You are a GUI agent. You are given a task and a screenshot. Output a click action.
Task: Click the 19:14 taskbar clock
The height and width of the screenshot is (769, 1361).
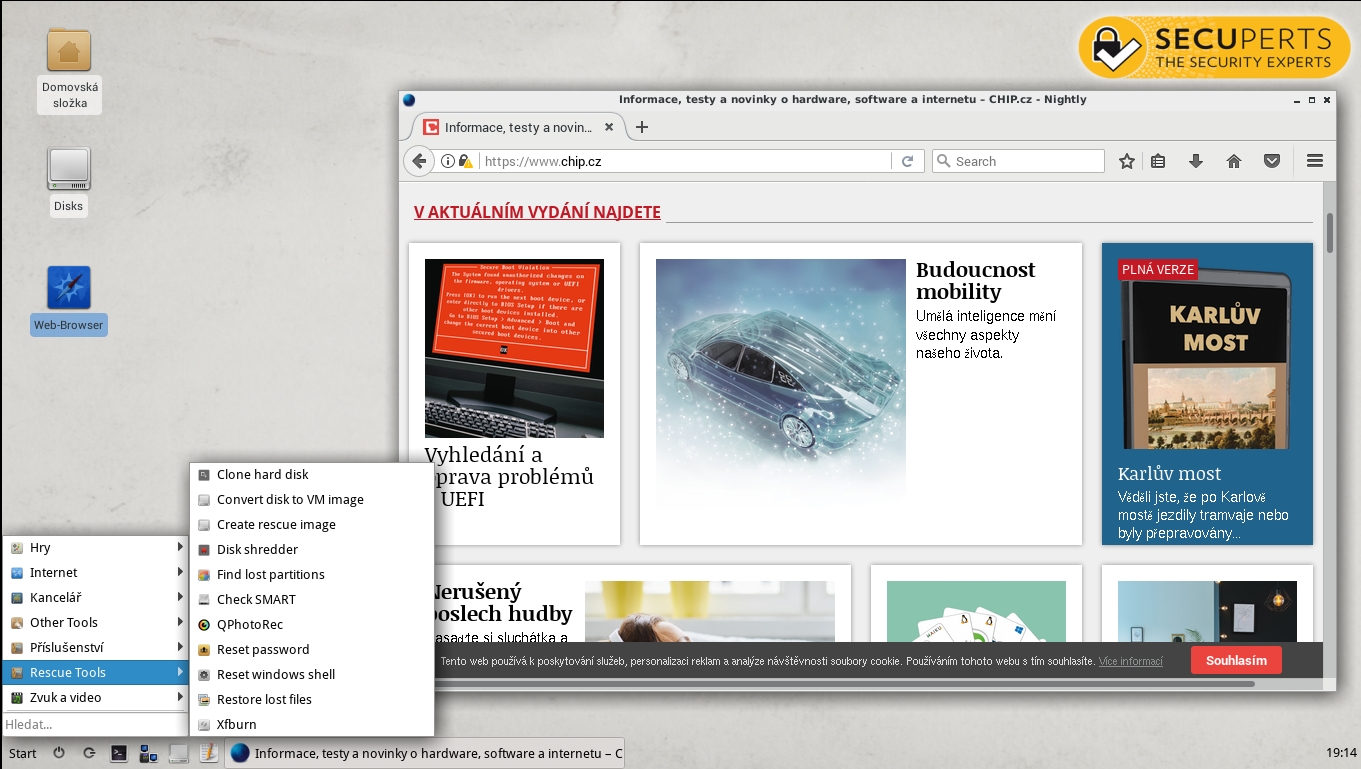click(1341, 753)
